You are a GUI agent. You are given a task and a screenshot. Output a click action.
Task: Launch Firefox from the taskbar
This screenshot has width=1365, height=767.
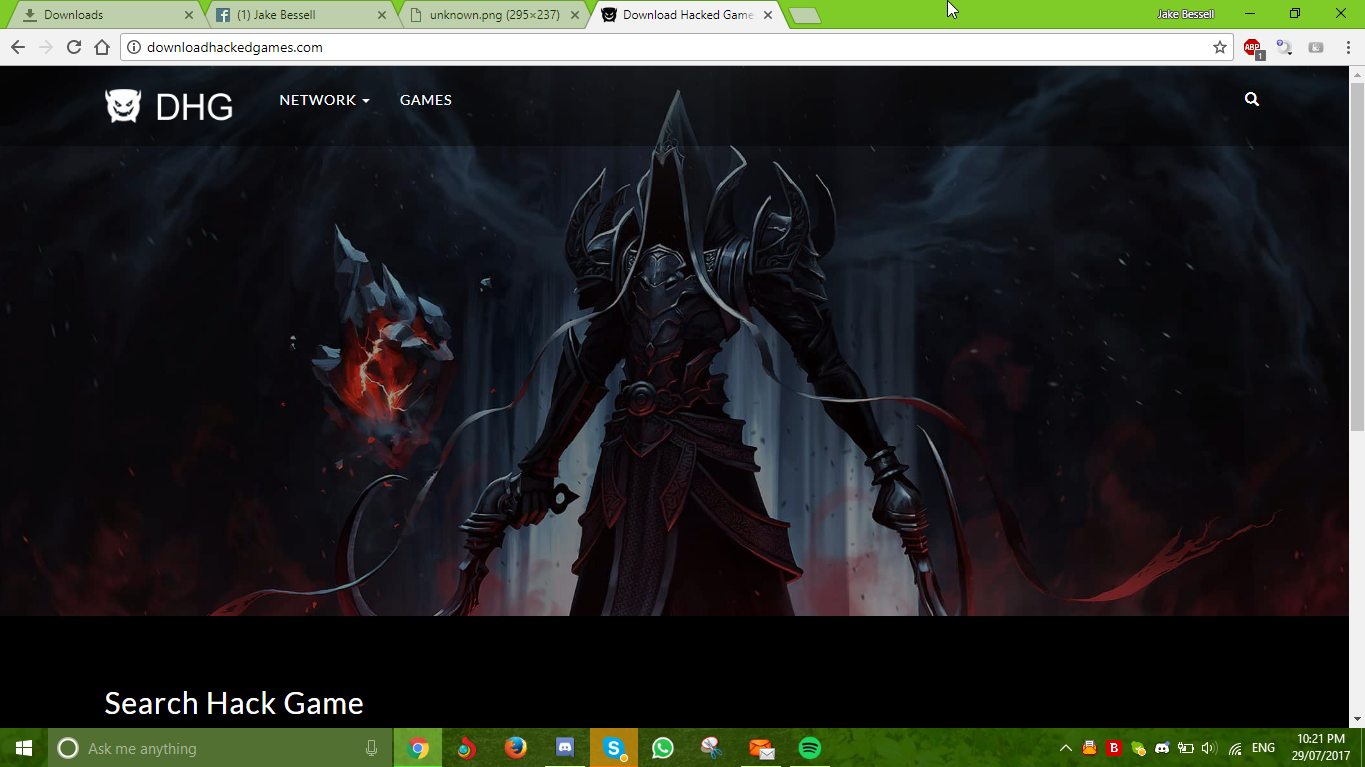(515, 748)
